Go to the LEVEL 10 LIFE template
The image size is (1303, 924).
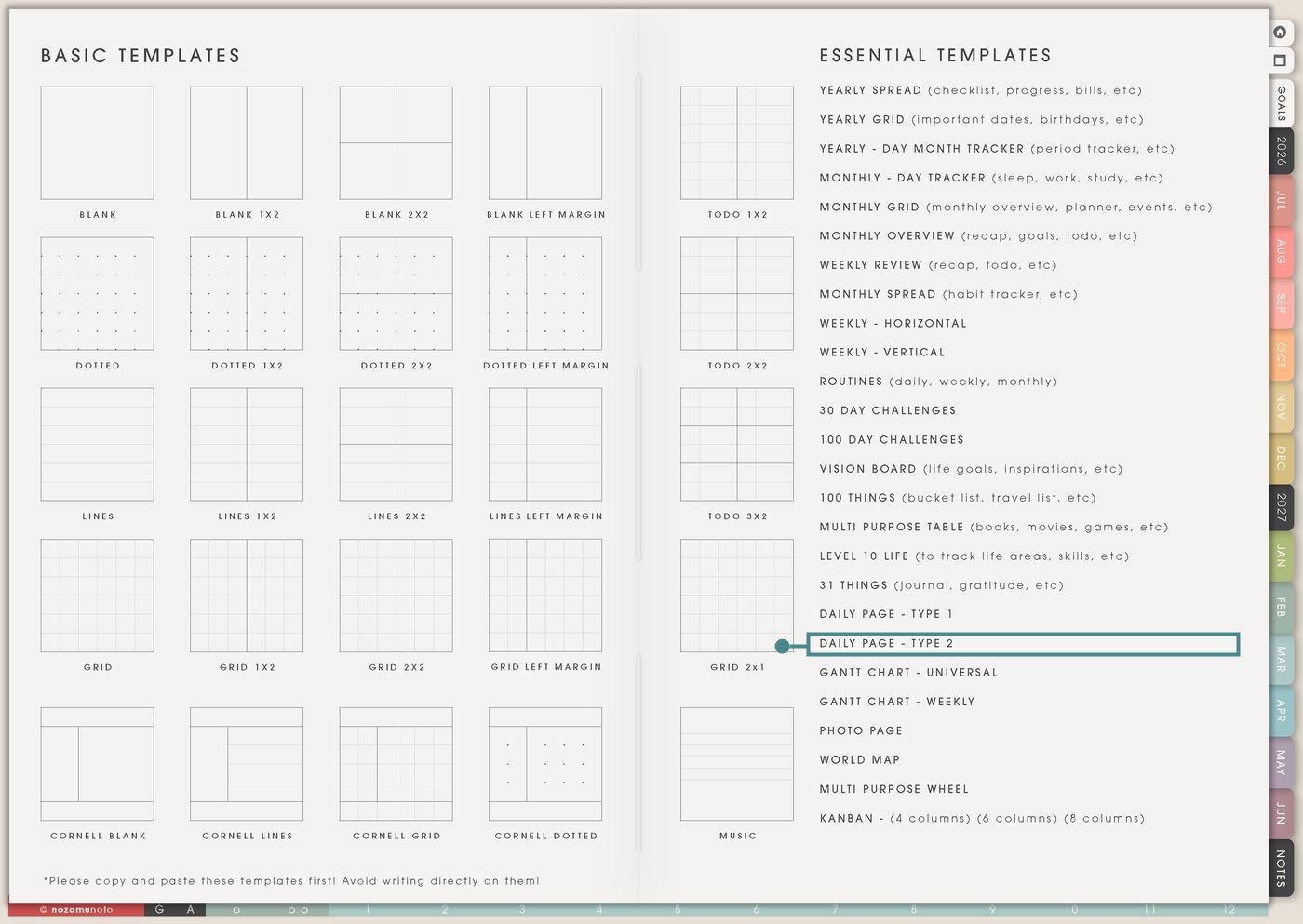[x=974, y=556]
